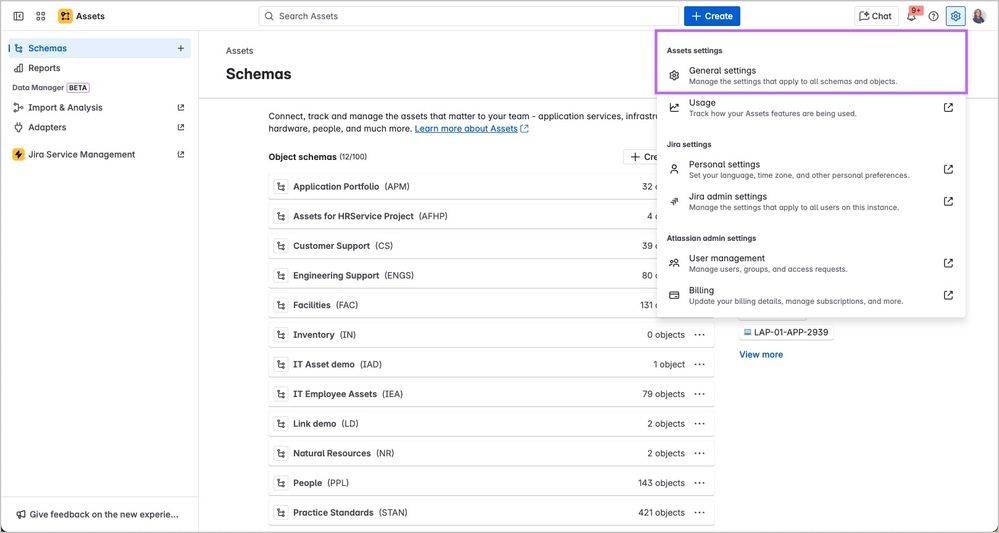Add a schema with the plus icon
This screenshot has height=533, width=999.
click(x=181, y=48)
